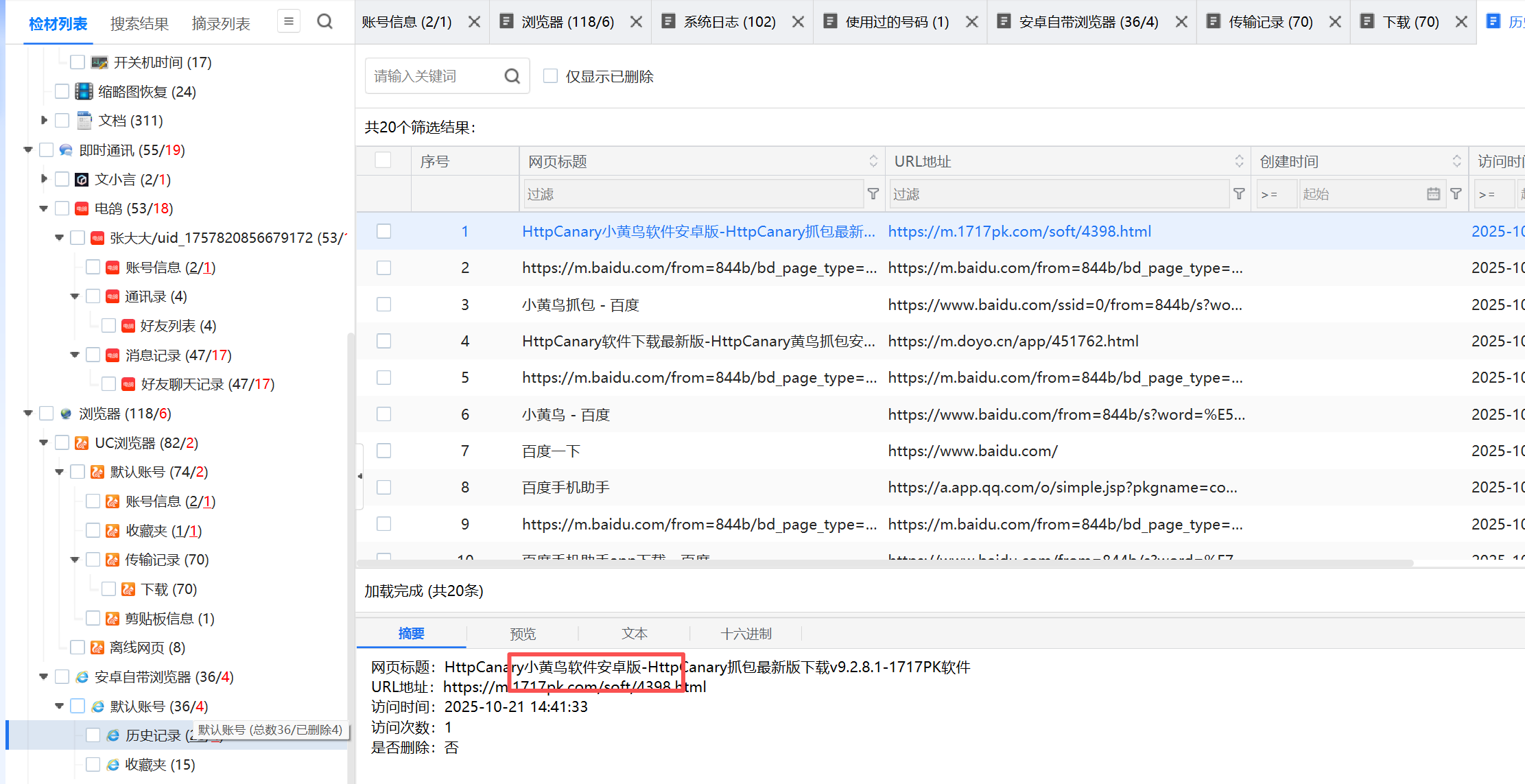1525x784 pixels.
Task: Click the 剪贴板信息 icon
Action: [x=113, y=619]
